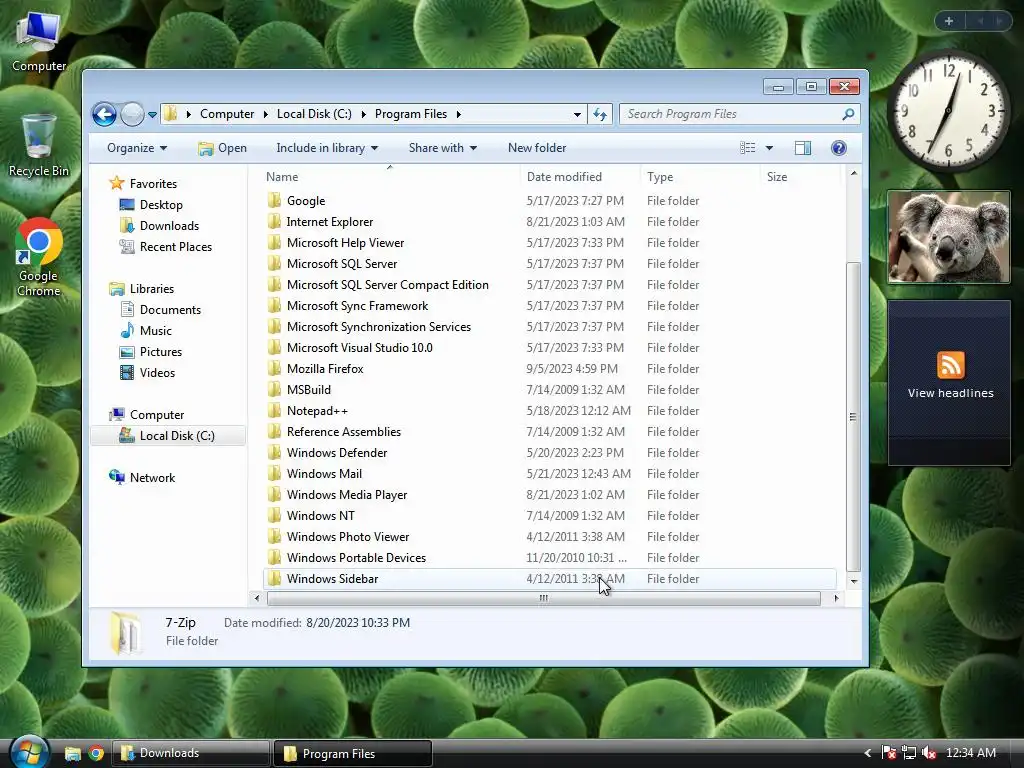Open the Documents library
Image resolution: width=1024 pixels, height=768 pixels.
click(x=170, y=310)
